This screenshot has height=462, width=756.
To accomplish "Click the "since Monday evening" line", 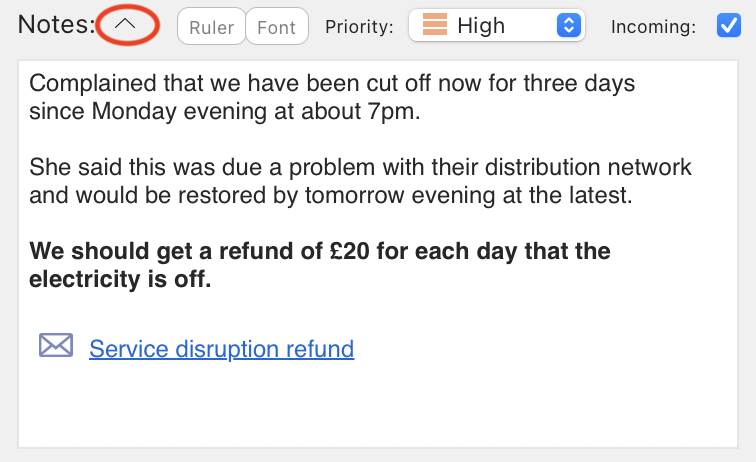I will pos(225,111).
